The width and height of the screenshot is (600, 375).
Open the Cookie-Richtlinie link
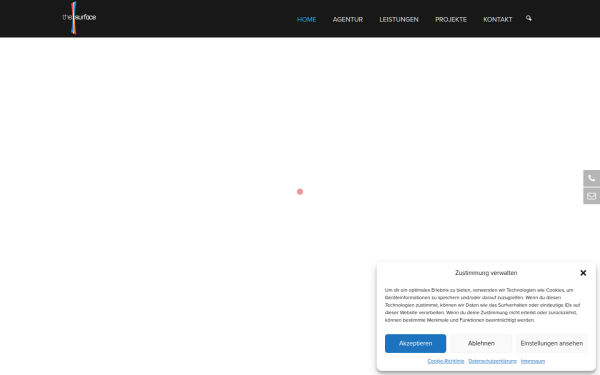[446, 361]
